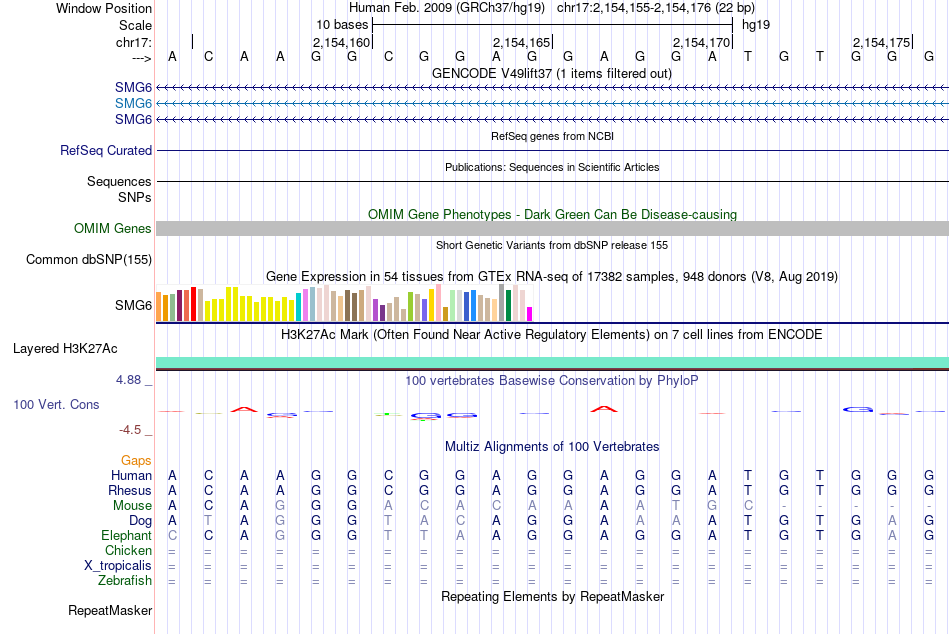This screenshot has width=950, height=634.
Task: Open the GTEx Gene Expression in 54 tissues title
Action: (551, 277)
